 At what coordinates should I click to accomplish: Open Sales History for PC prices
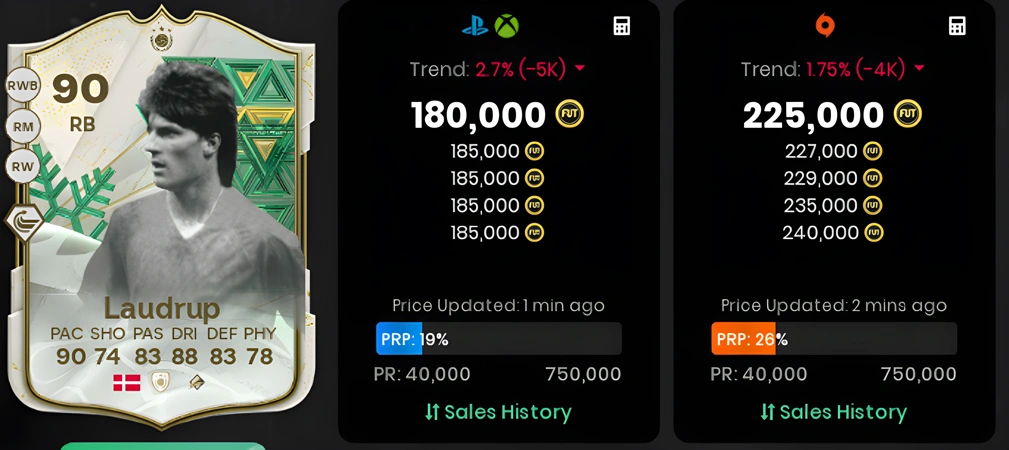[x=833, y=412]
